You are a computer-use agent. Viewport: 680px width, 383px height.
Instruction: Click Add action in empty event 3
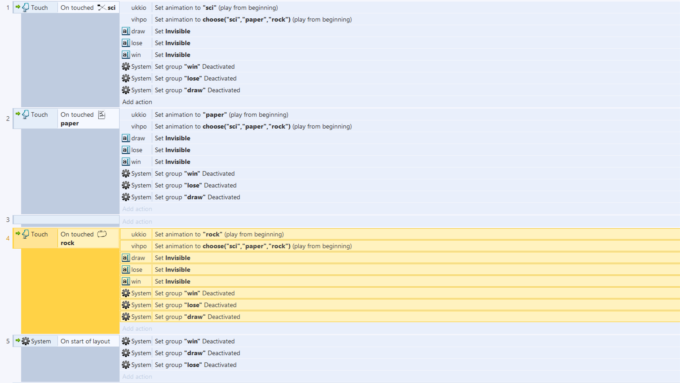pyautogui.click(x=137, y=222)
